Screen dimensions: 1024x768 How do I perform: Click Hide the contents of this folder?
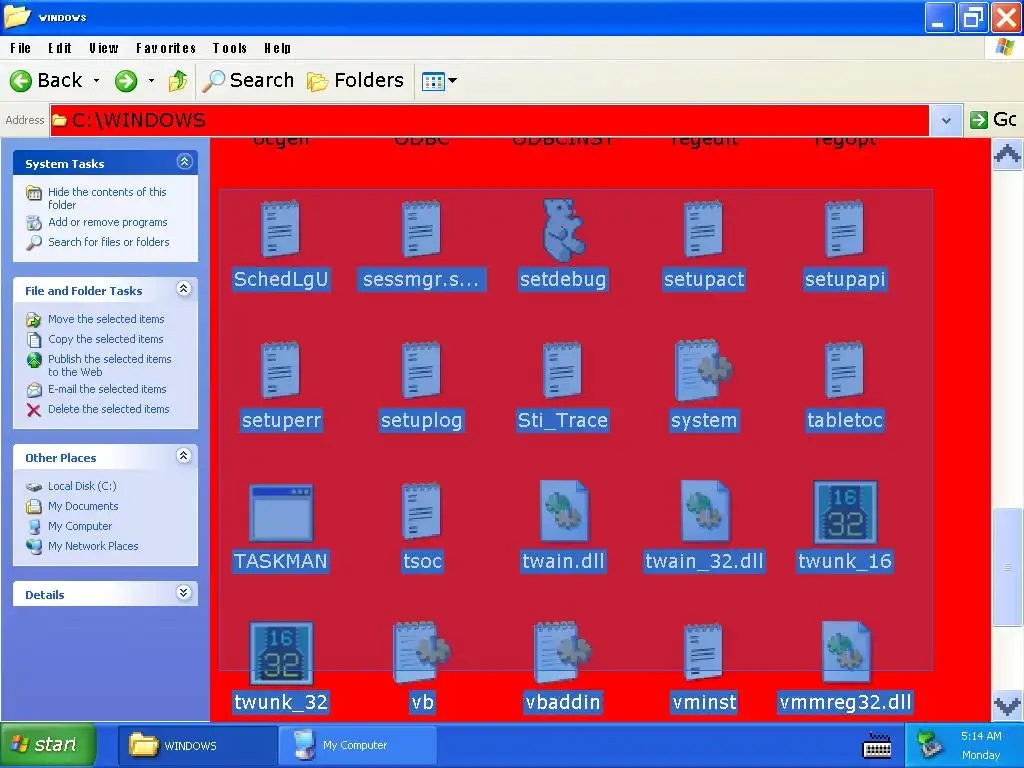click(x=107, y=198)
